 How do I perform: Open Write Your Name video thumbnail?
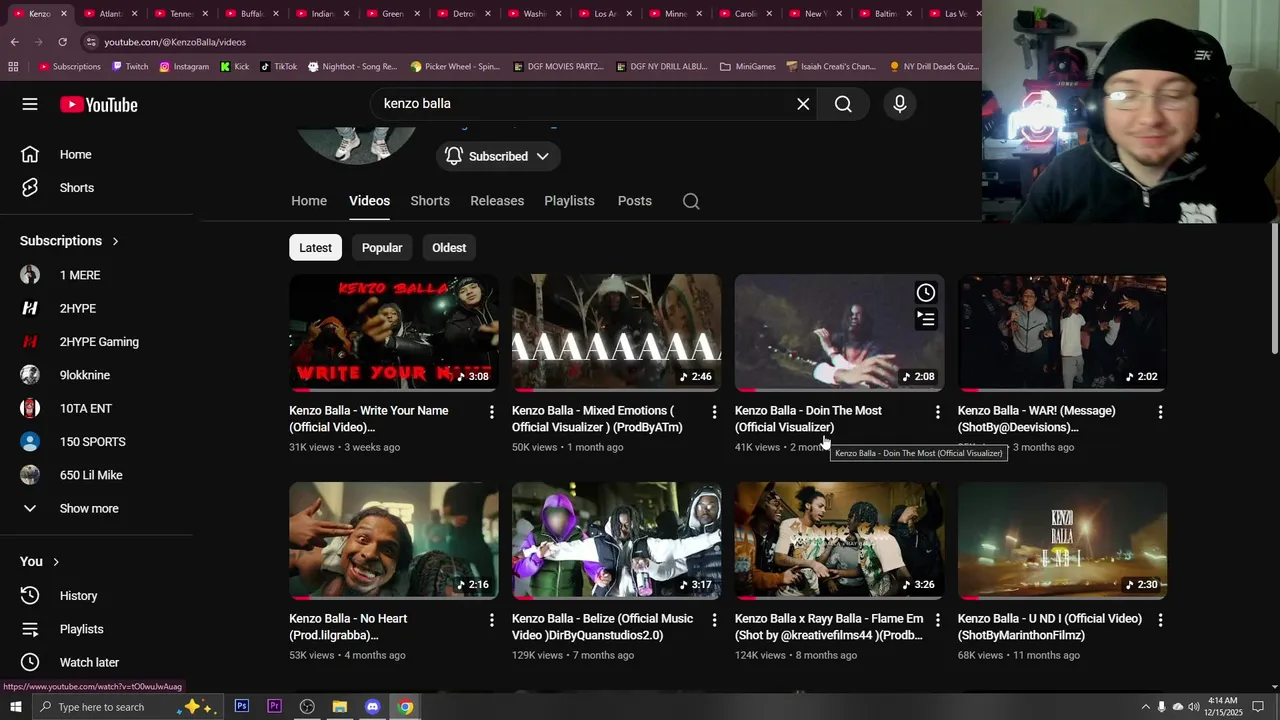click(x=394, y=332)
